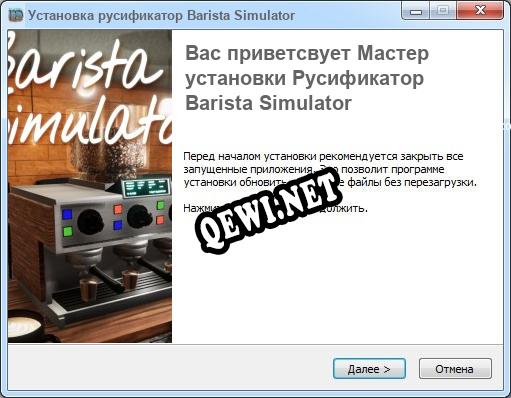Click the Barista Simulator coffee machine banner image
Viewport: 511px width, 398px height.
tap(90, 186)
